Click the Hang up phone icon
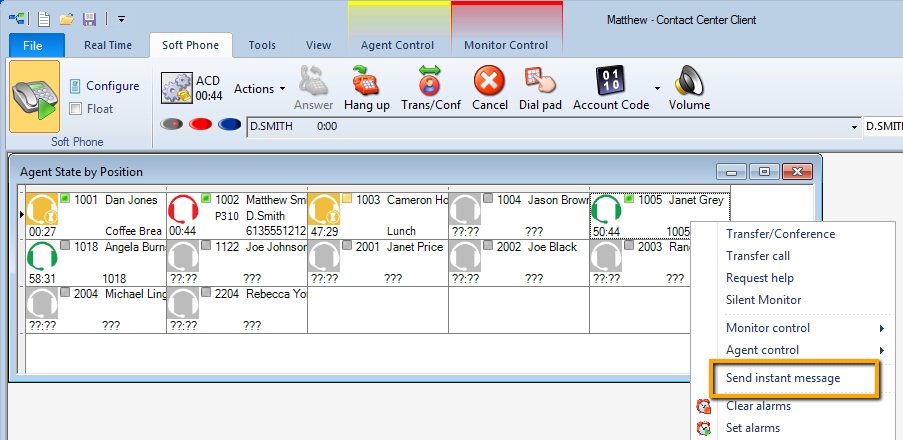903x440 pixels. pyautogui.click(x=366, y=81)
